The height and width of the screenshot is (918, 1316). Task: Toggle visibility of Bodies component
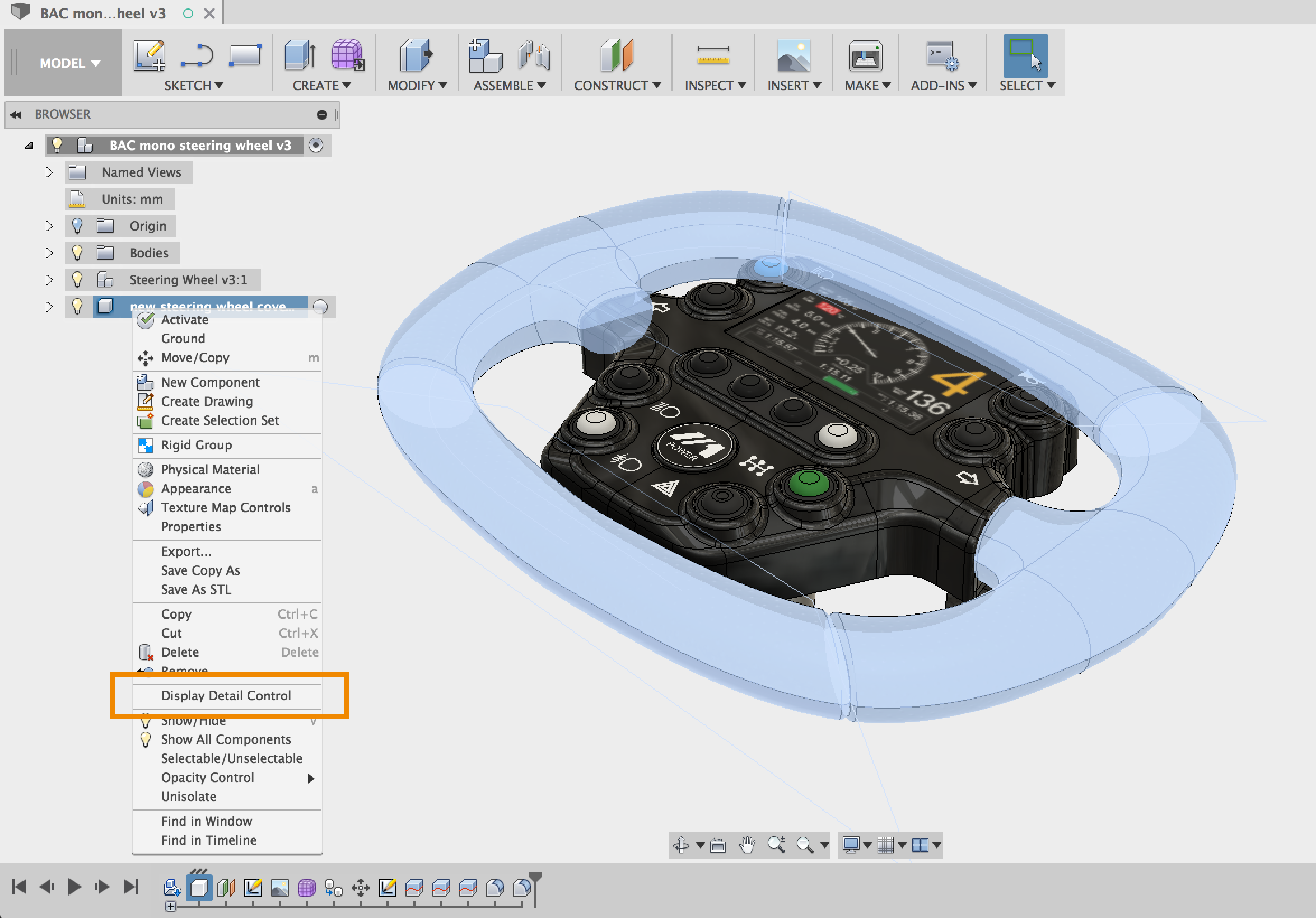pos(79,252)
